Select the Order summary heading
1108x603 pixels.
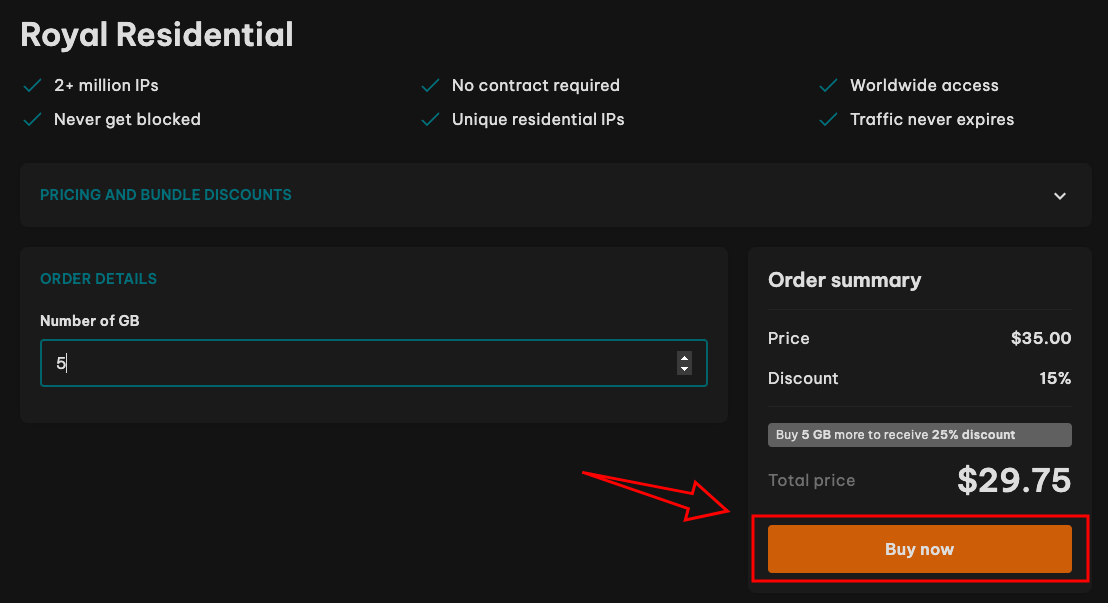845,280
